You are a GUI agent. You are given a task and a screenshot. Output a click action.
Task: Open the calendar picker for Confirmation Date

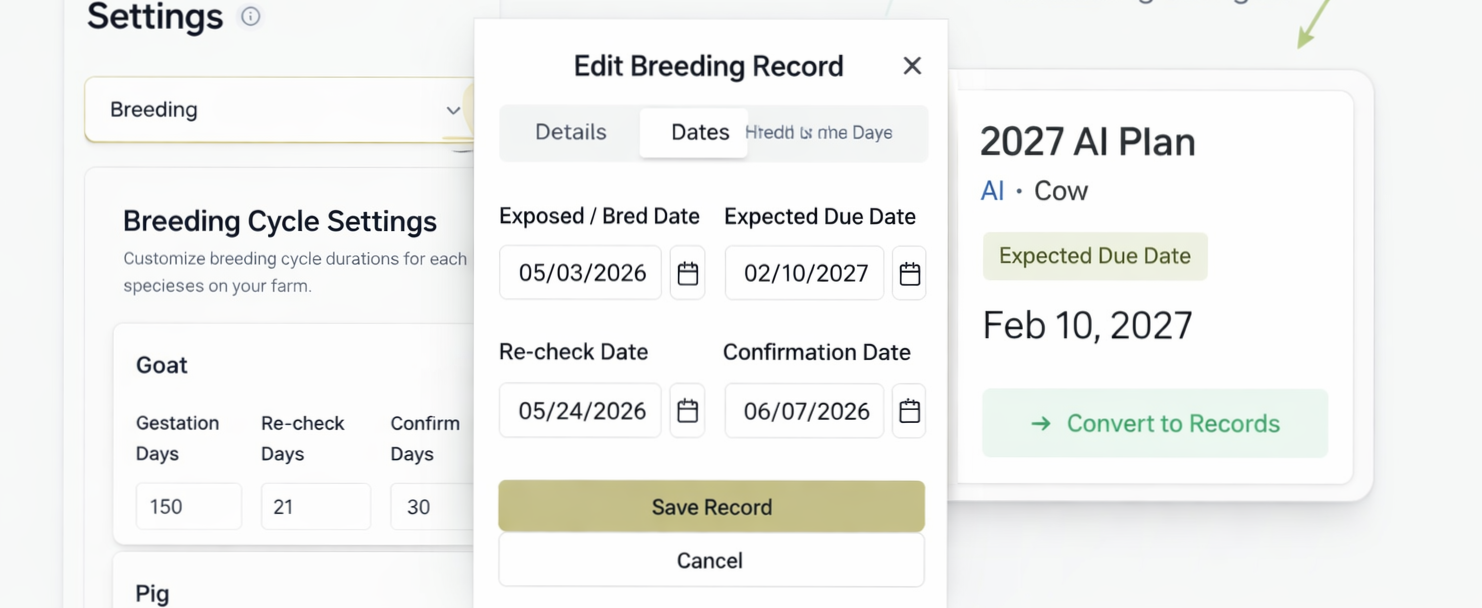pos(909,410)
